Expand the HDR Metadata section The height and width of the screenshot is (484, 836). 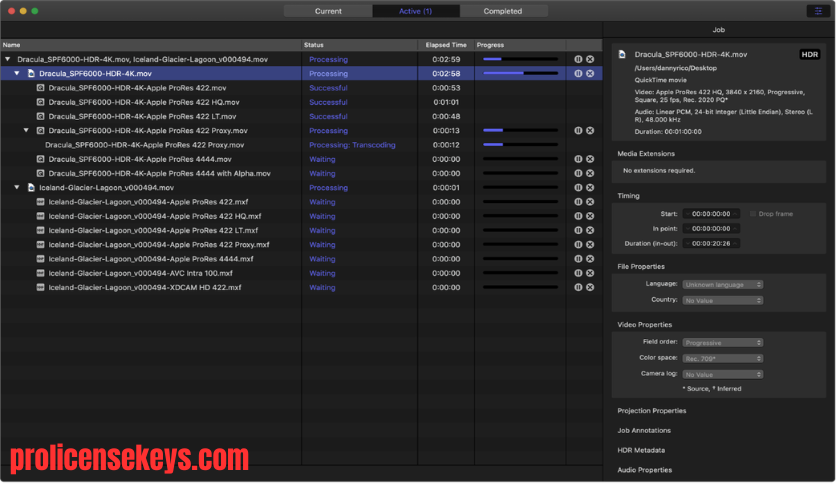(x=641, y=450)
